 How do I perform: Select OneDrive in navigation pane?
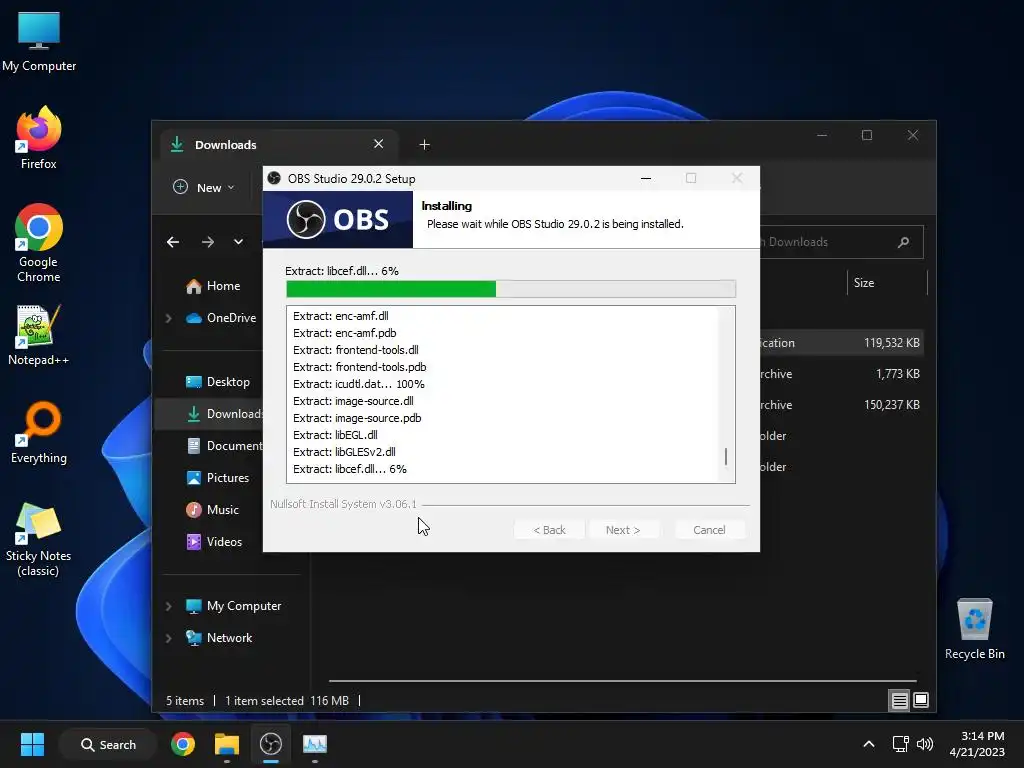tap(221, 318)
